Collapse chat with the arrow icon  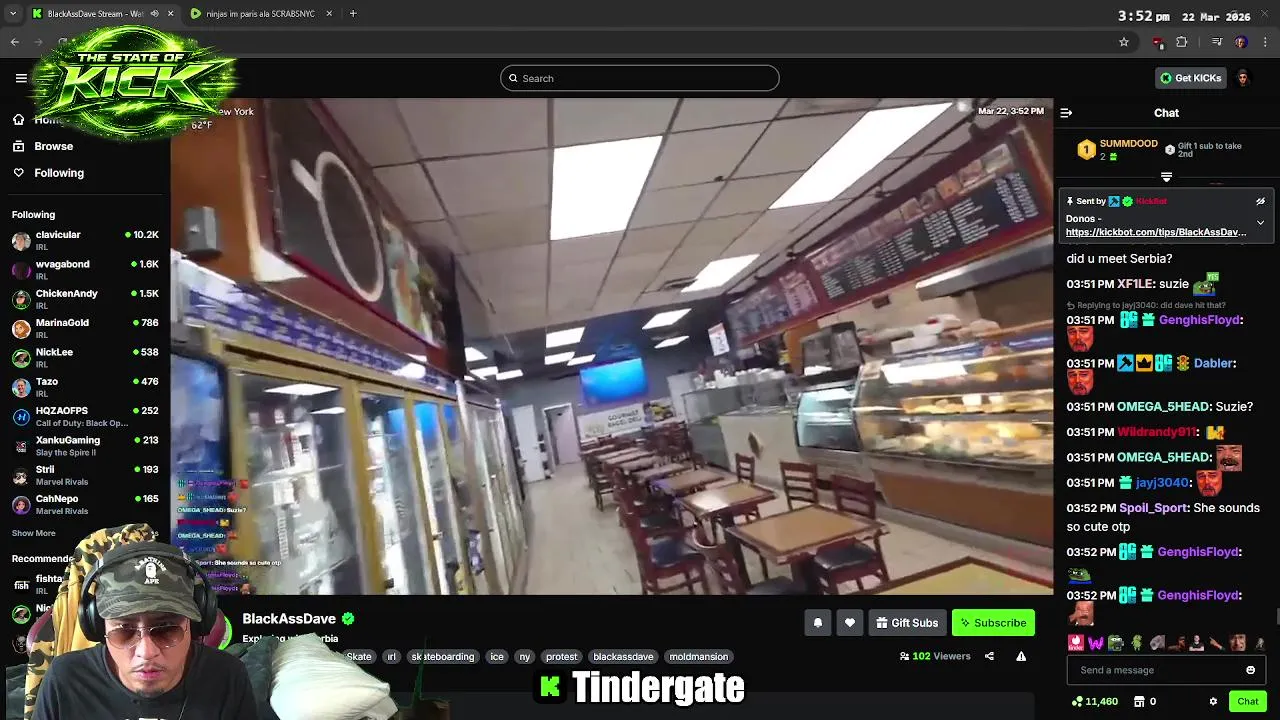point(1066,113)
